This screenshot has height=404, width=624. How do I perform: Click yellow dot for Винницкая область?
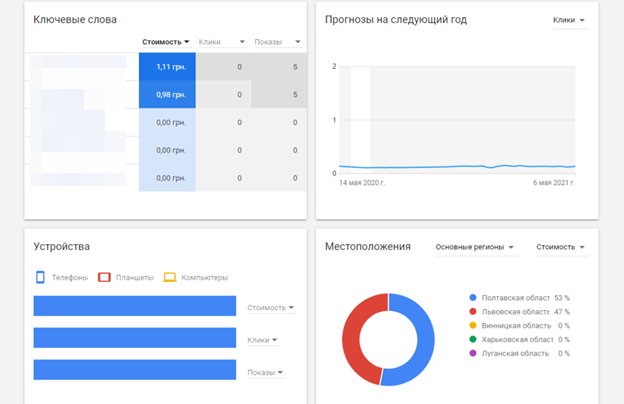(472, 326)
